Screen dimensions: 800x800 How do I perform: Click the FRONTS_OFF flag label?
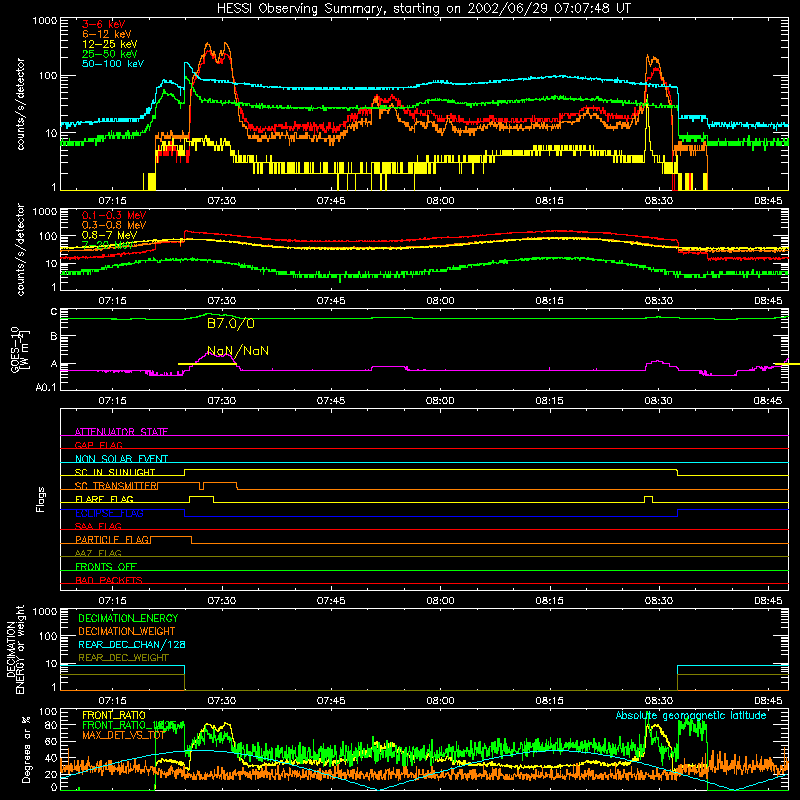pyautogui.click(x=106, y=567)
